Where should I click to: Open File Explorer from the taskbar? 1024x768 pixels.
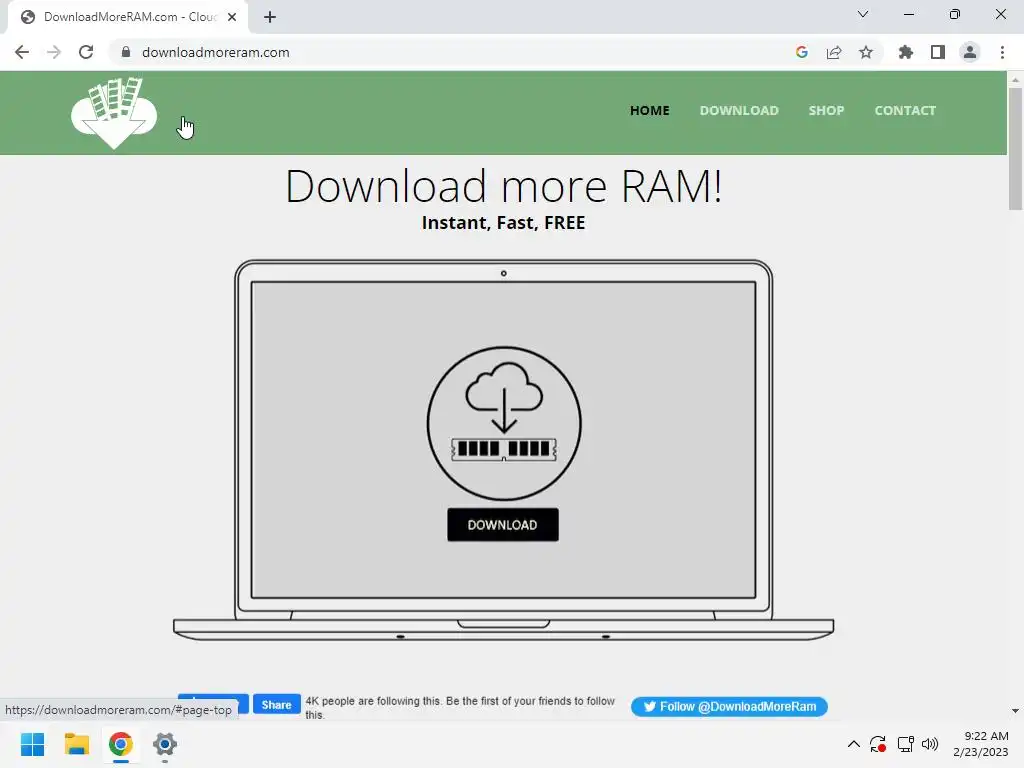click(76, 744)
